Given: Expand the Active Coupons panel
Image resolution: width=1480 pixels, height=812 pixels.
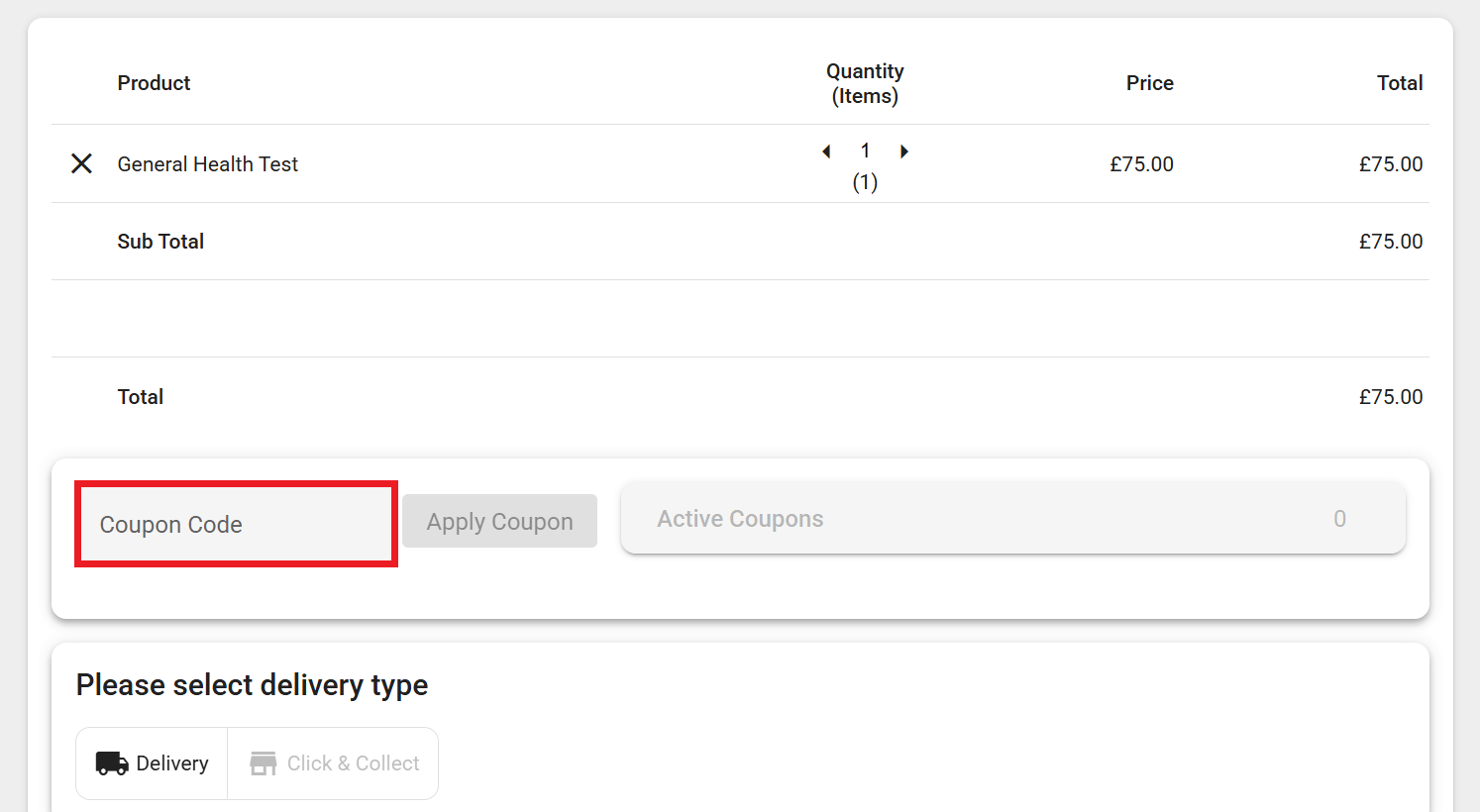Looking at the screenshot, I should [x=1012, y=519].
